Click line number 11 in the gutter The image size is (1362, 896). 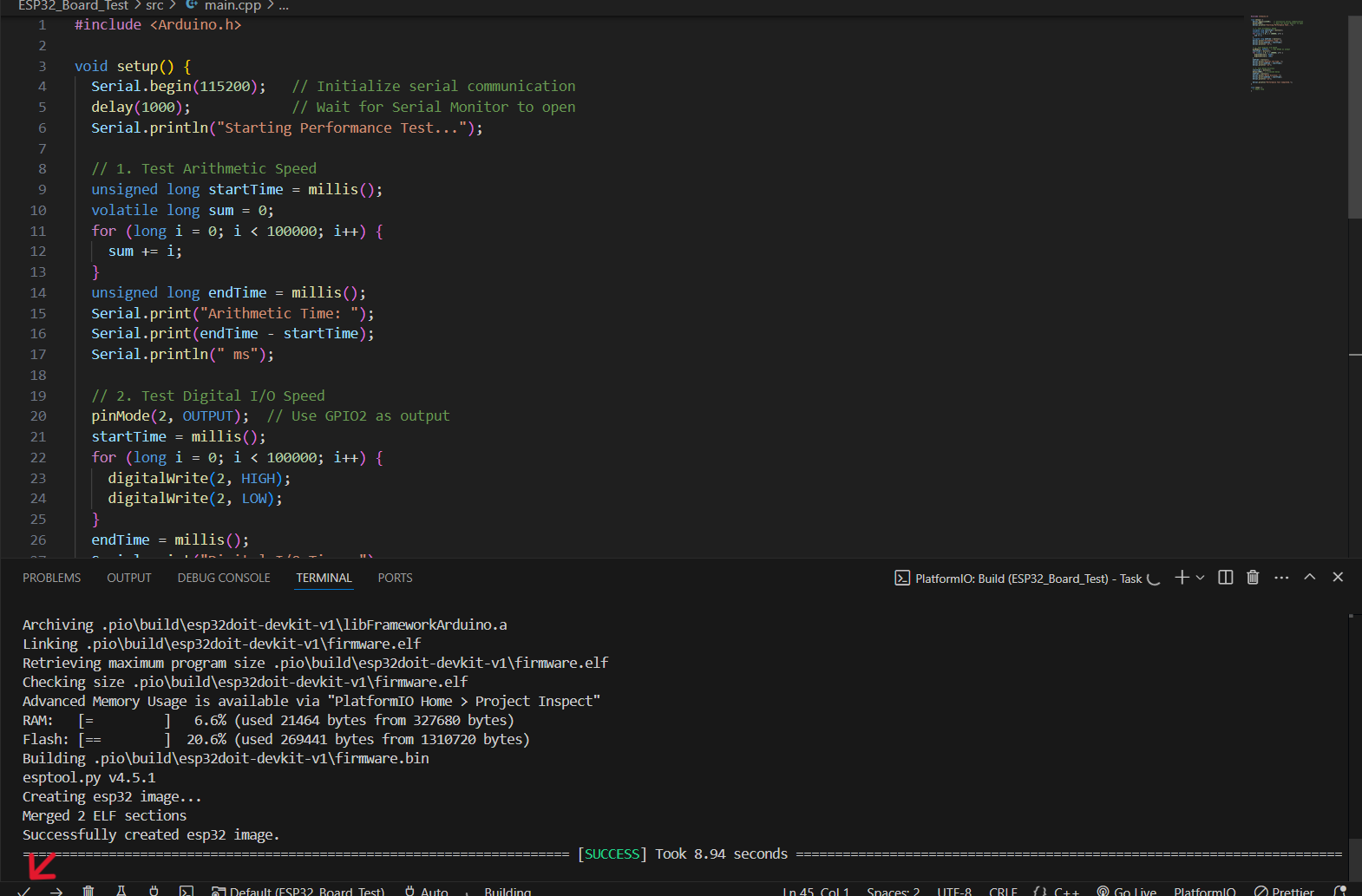[38, 231]
